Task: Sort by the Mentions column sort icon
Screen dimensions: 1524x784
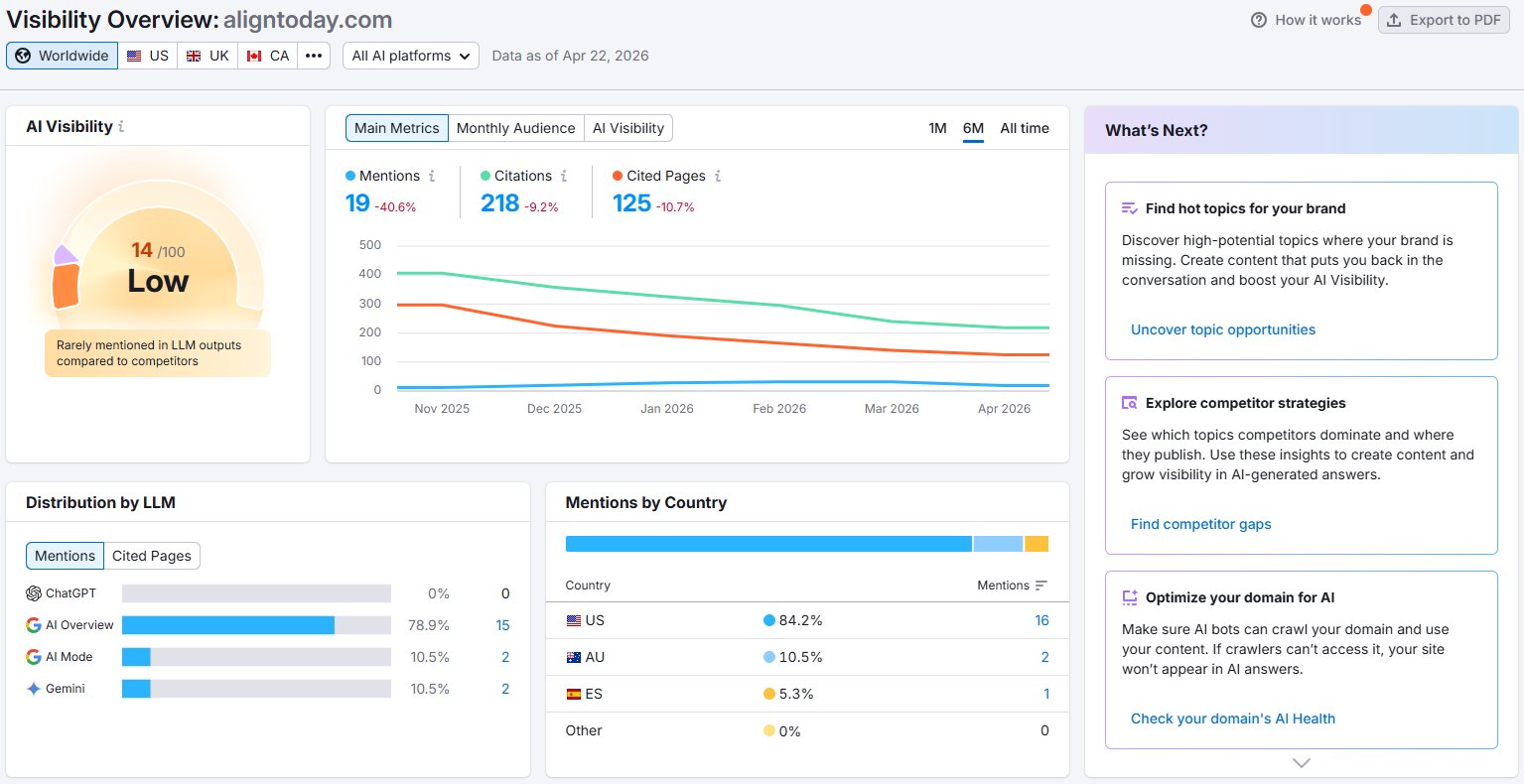Action: click(x=1040, y=586)
